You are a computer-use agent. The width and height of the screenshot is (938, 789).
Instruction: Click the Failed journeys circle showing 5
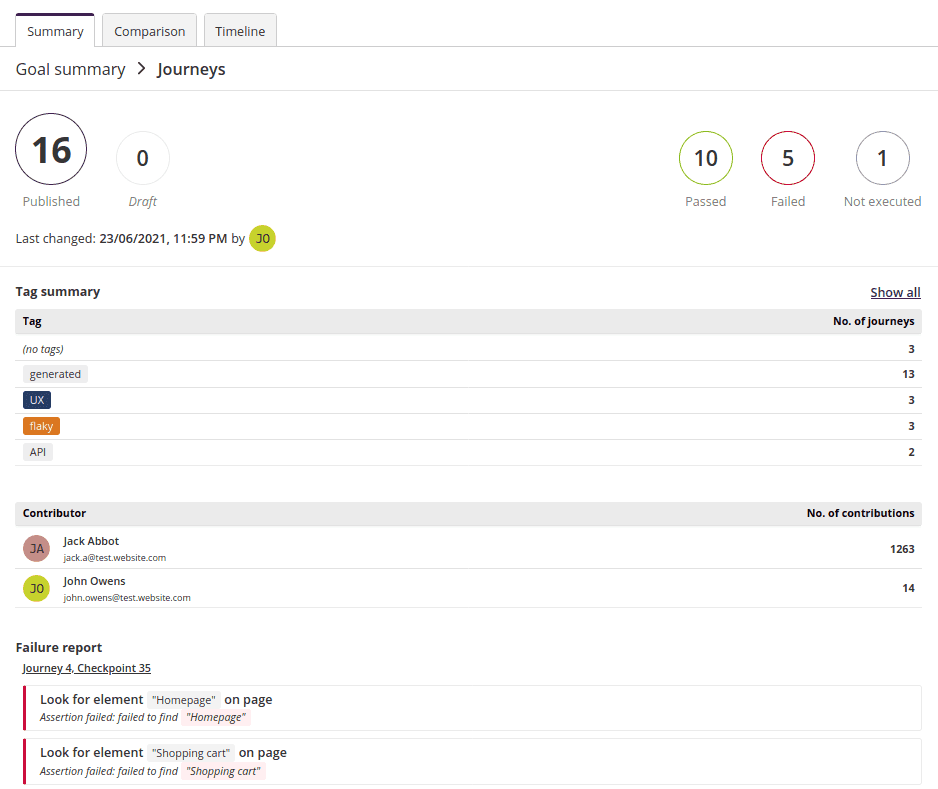(788, 158)
